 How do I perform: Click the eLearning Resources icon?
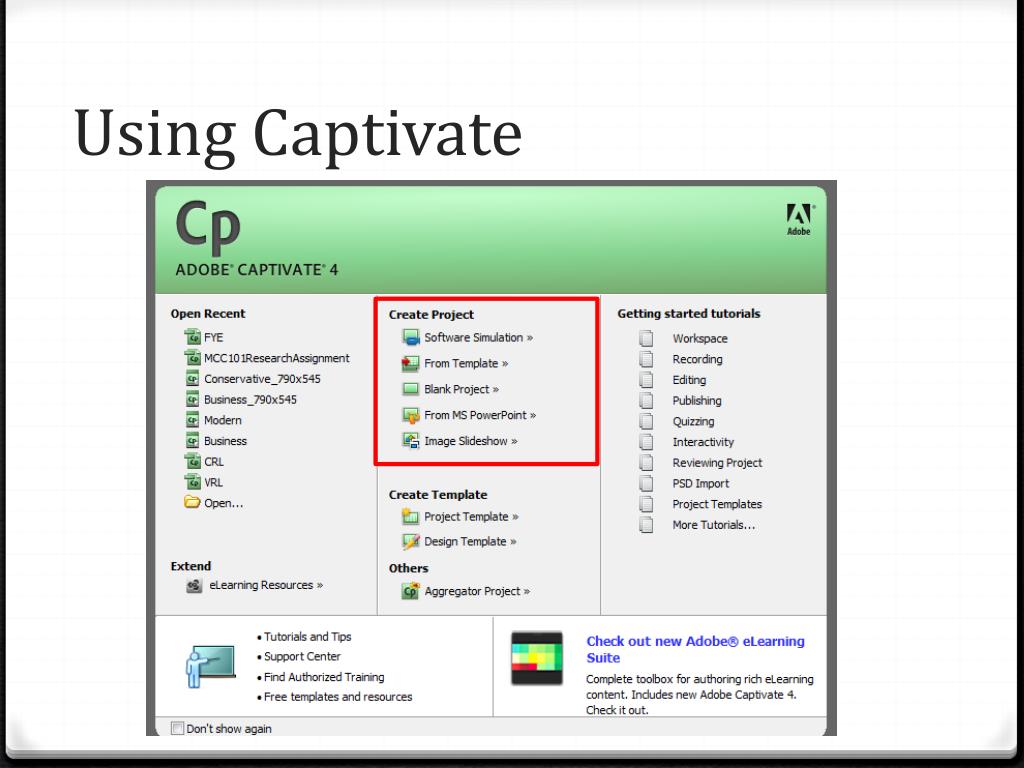point(194,586)
